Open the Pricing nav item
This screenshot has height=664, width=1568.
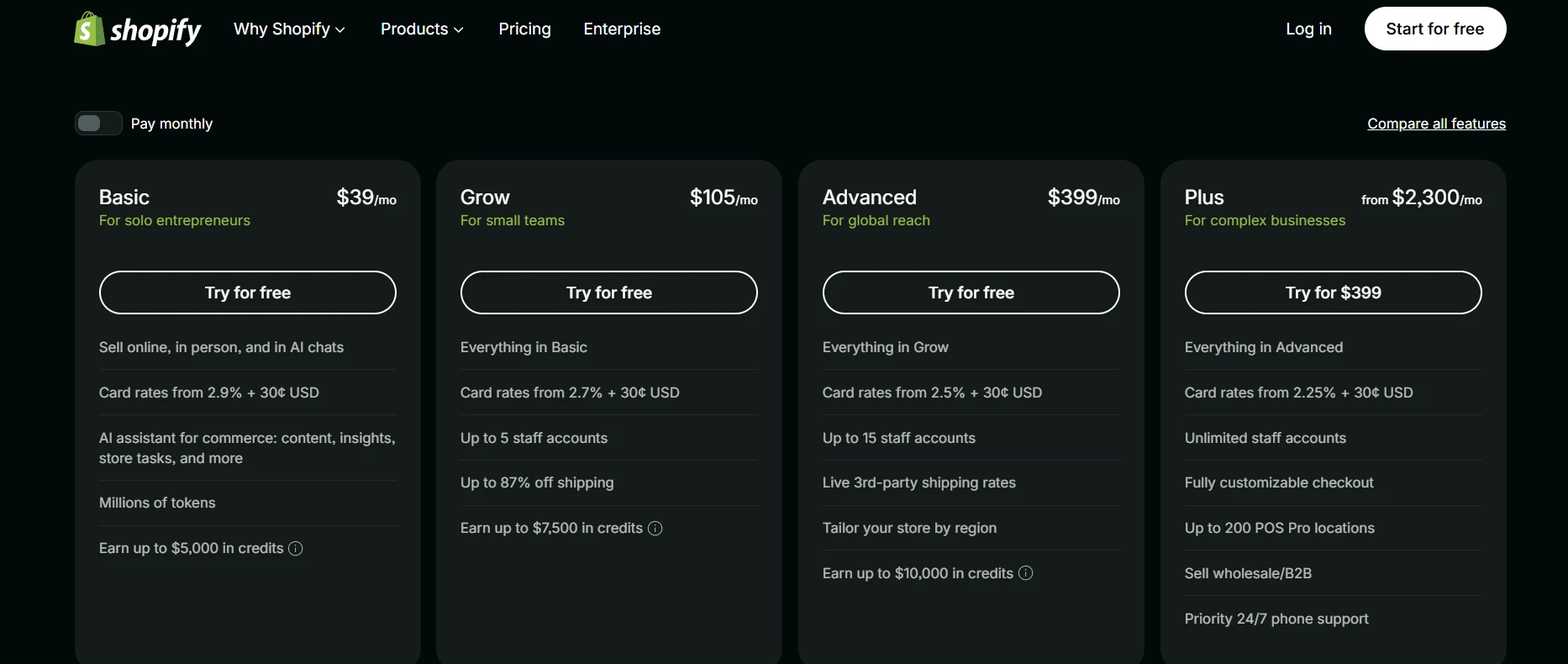click(524, 29)
